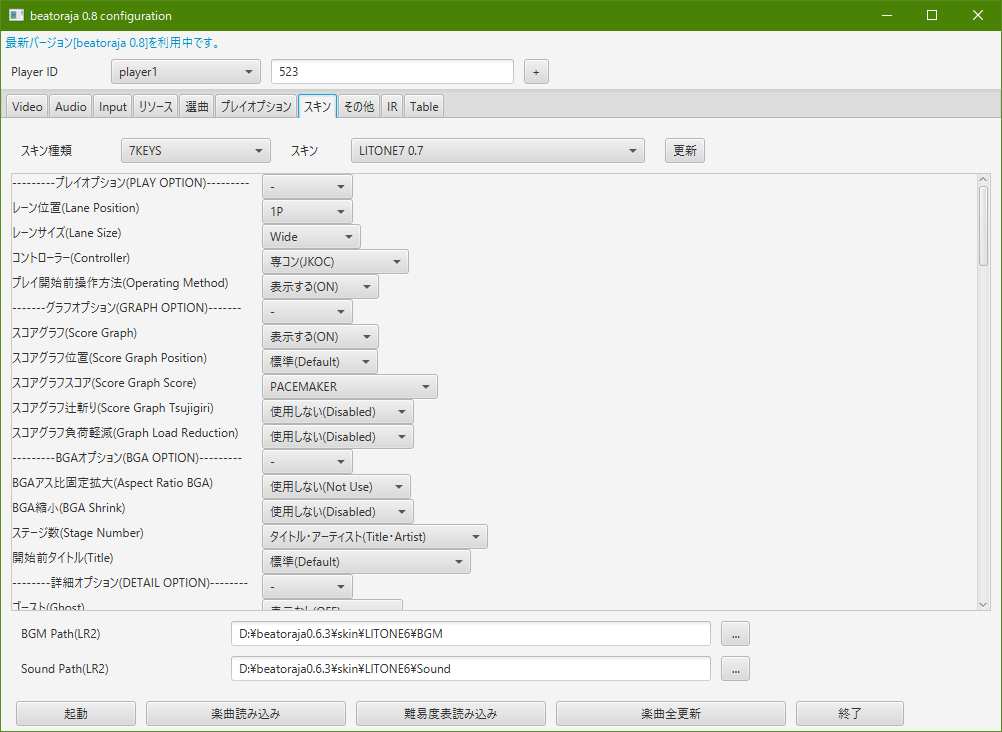Click the 楽曲全更新 button

[671, 713]
